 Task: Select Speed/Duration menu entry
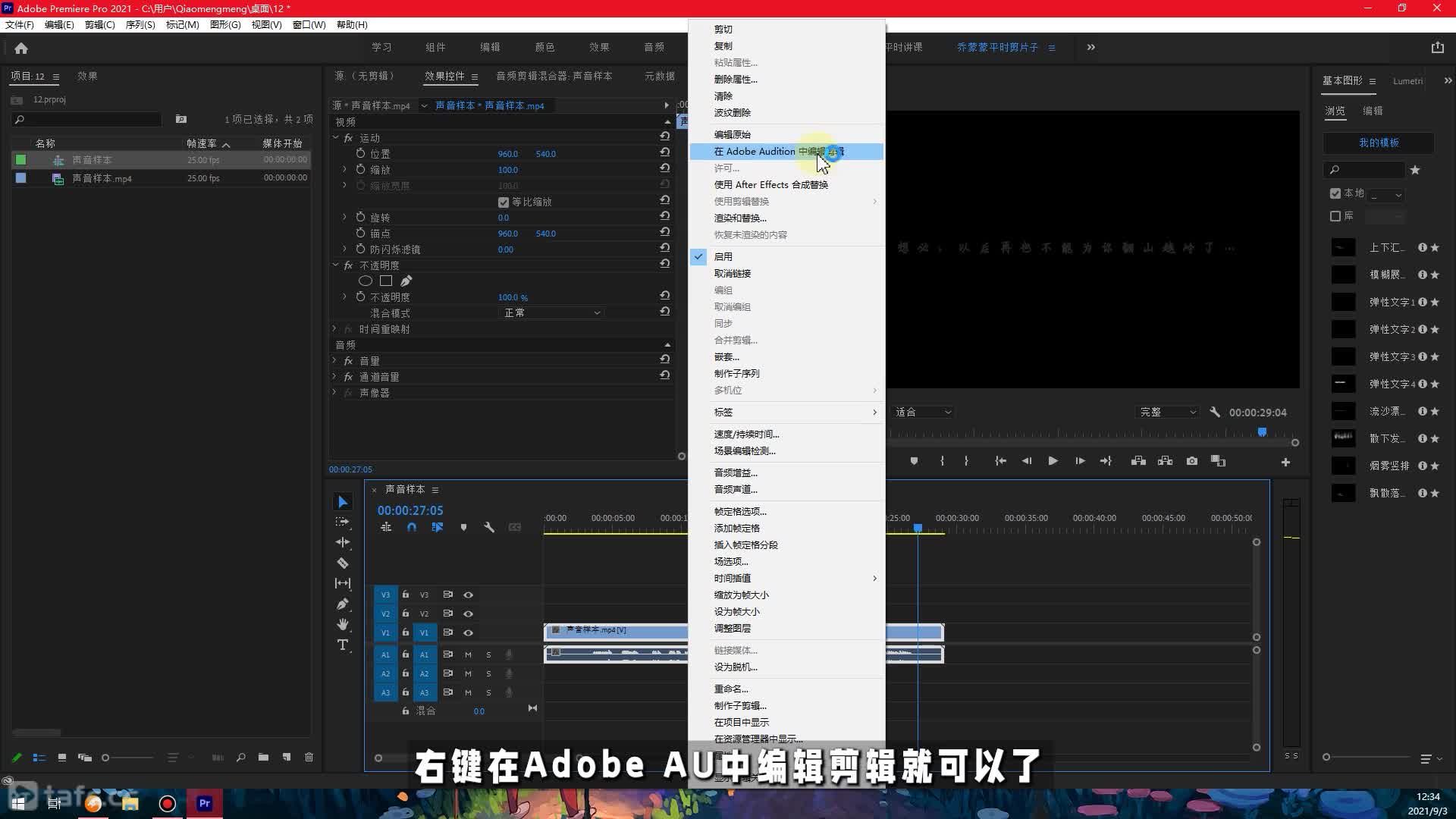(x=786, y=435)
